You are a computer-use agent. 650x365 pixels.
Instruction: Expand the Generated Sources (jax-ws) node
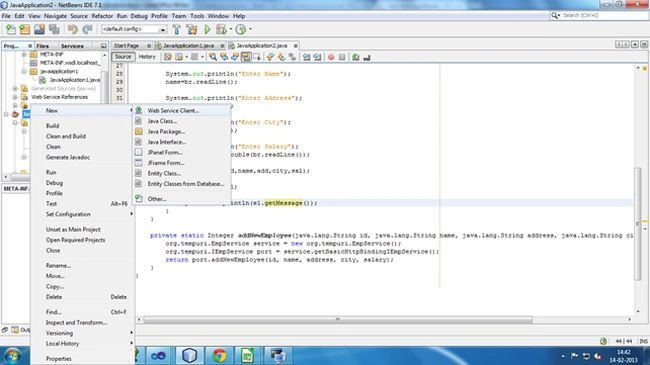[15, 88]
